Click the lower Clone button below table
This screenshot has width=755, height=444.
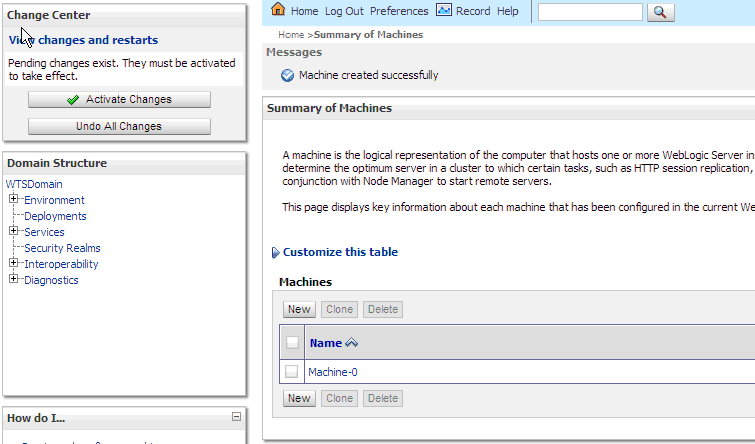coord(339,398)
